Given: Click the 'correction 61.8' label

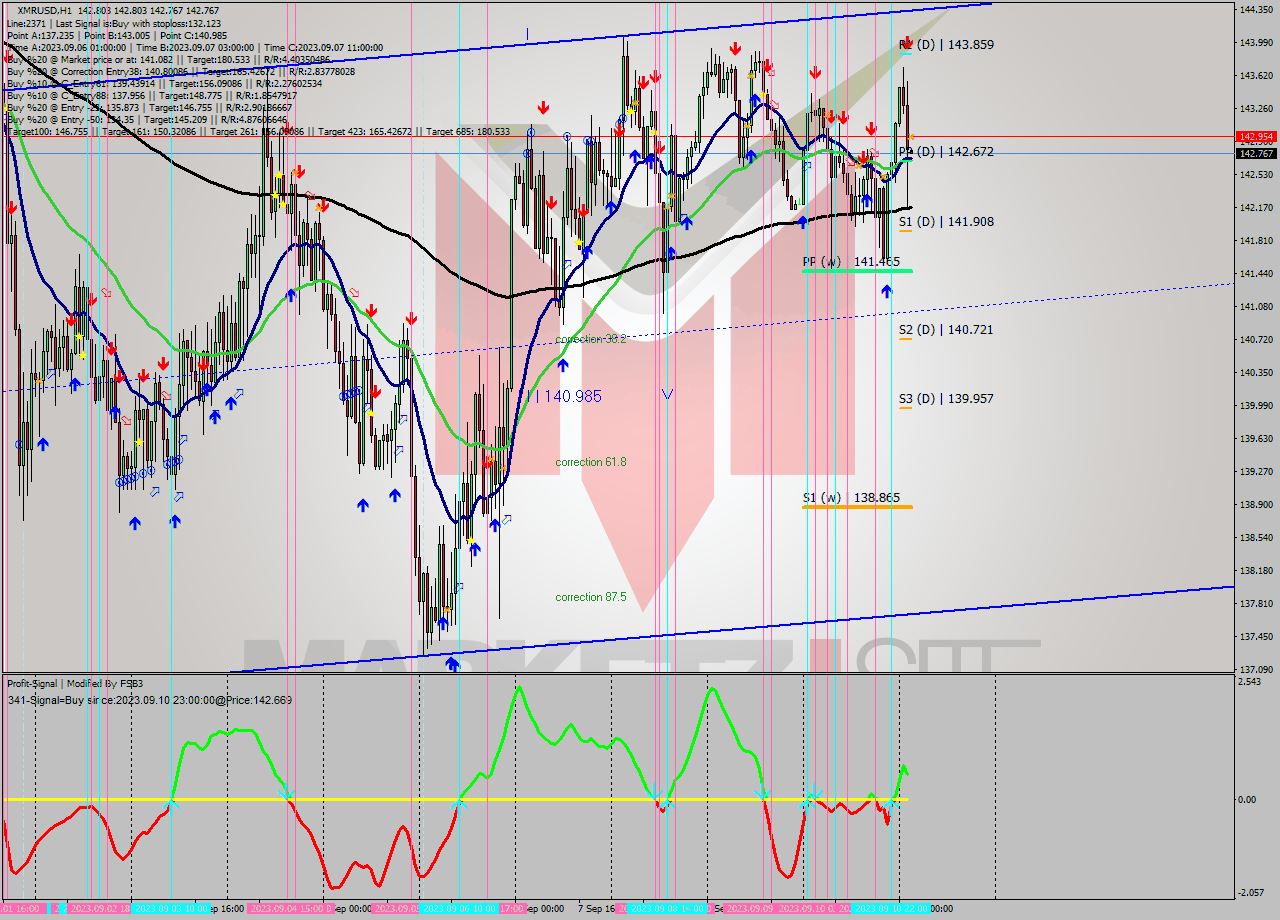Looking at the screenshot, I should 591,462.
